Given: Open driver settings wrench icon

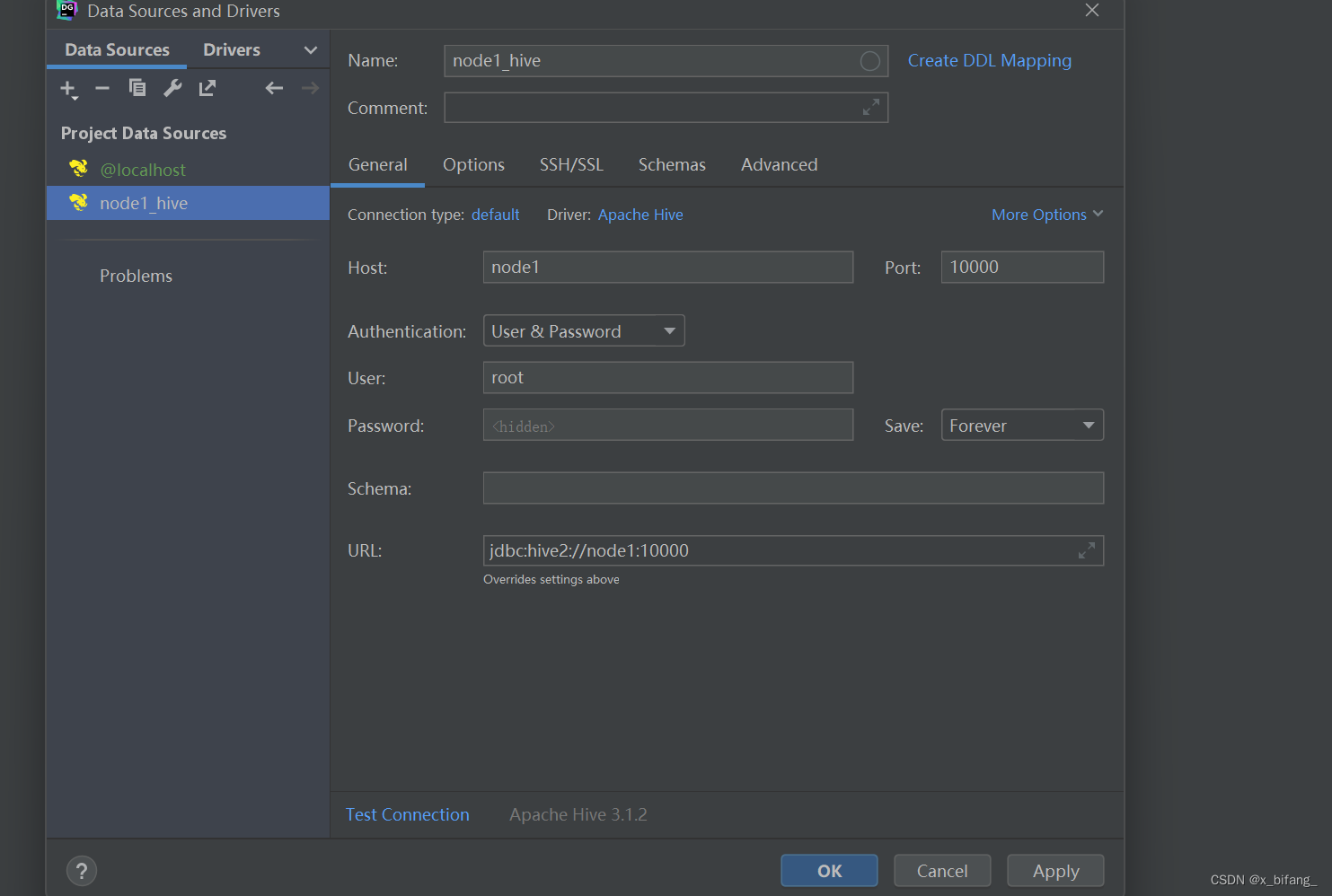Looking at the screenshot, I should point(172,87).
